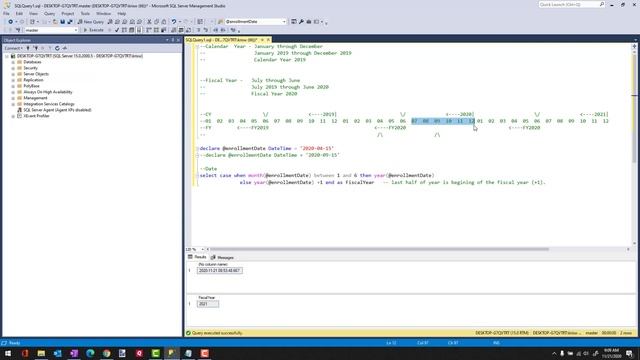Click the Refresh icon in Object Explorer
This screenshot has width=640, height=360.
(x=57, y=48)
